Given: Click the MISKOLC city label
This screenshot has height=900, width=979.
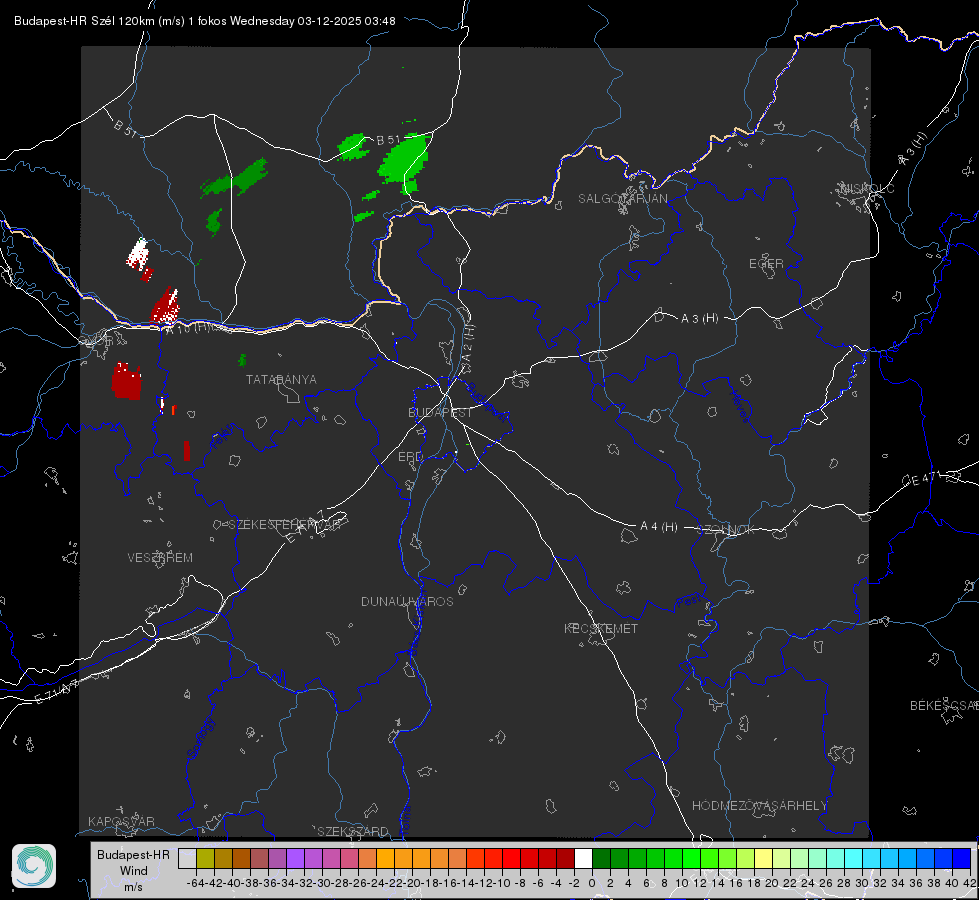Looking at the screenshot, I should point(867,188).
